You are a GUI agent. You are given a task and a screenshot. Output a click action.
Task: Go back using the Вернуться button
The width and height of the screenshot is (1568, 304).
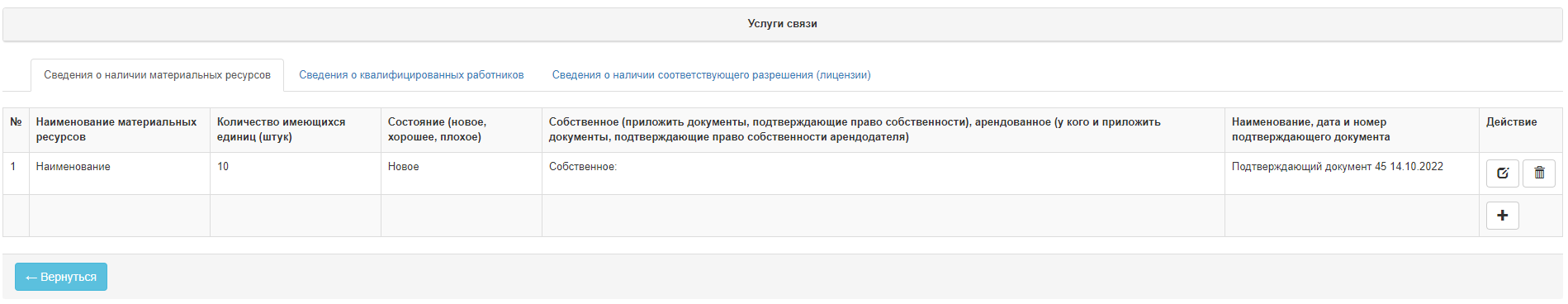coord(61,277)
